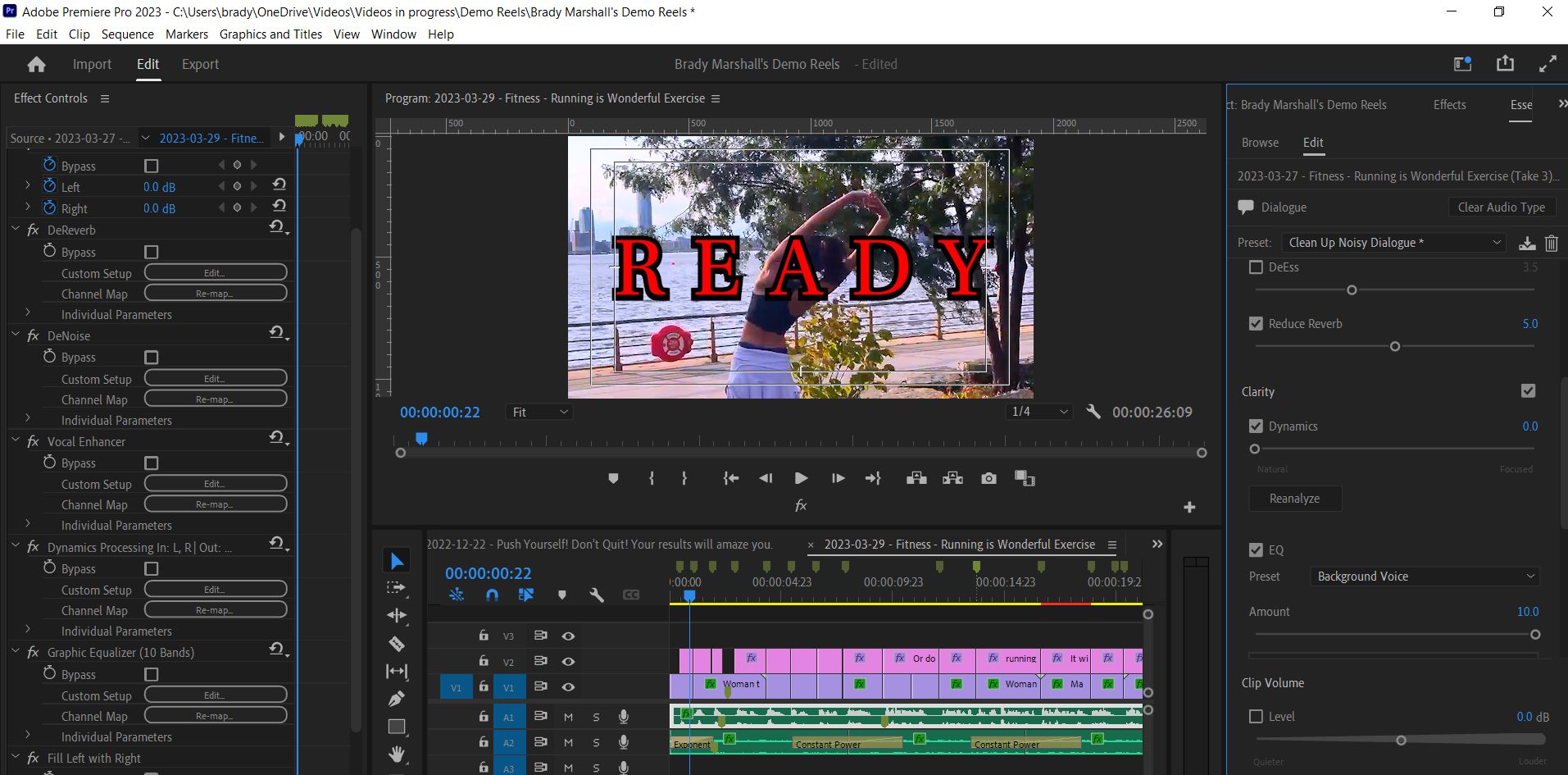Toggle the EQ checkbox
The width and height of the screenshot is (1568, 775).
pos(1256,550)
